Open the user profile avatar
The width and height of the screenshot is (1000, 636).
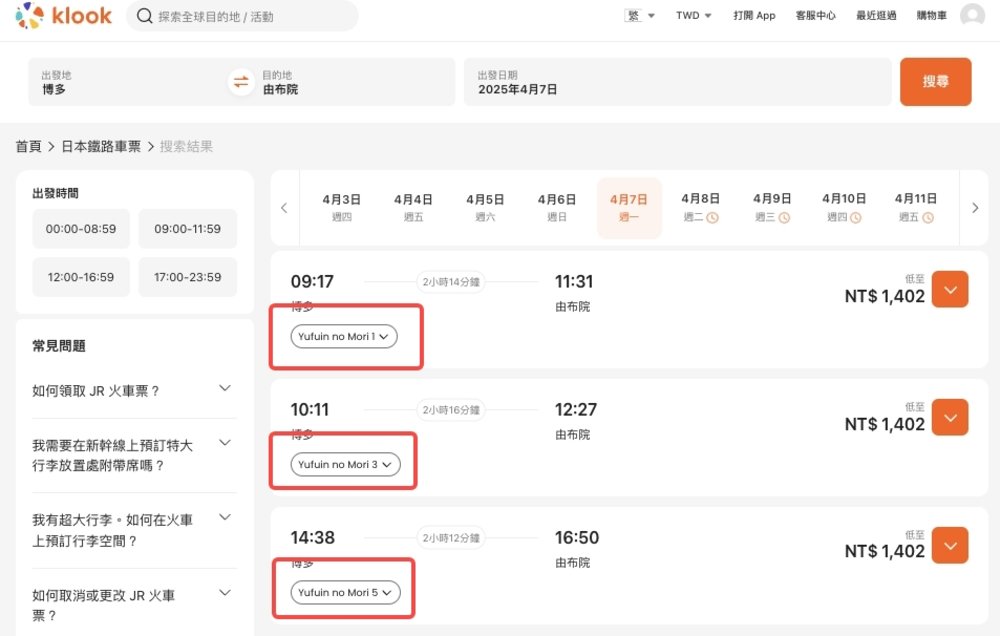tap(971, 16)
